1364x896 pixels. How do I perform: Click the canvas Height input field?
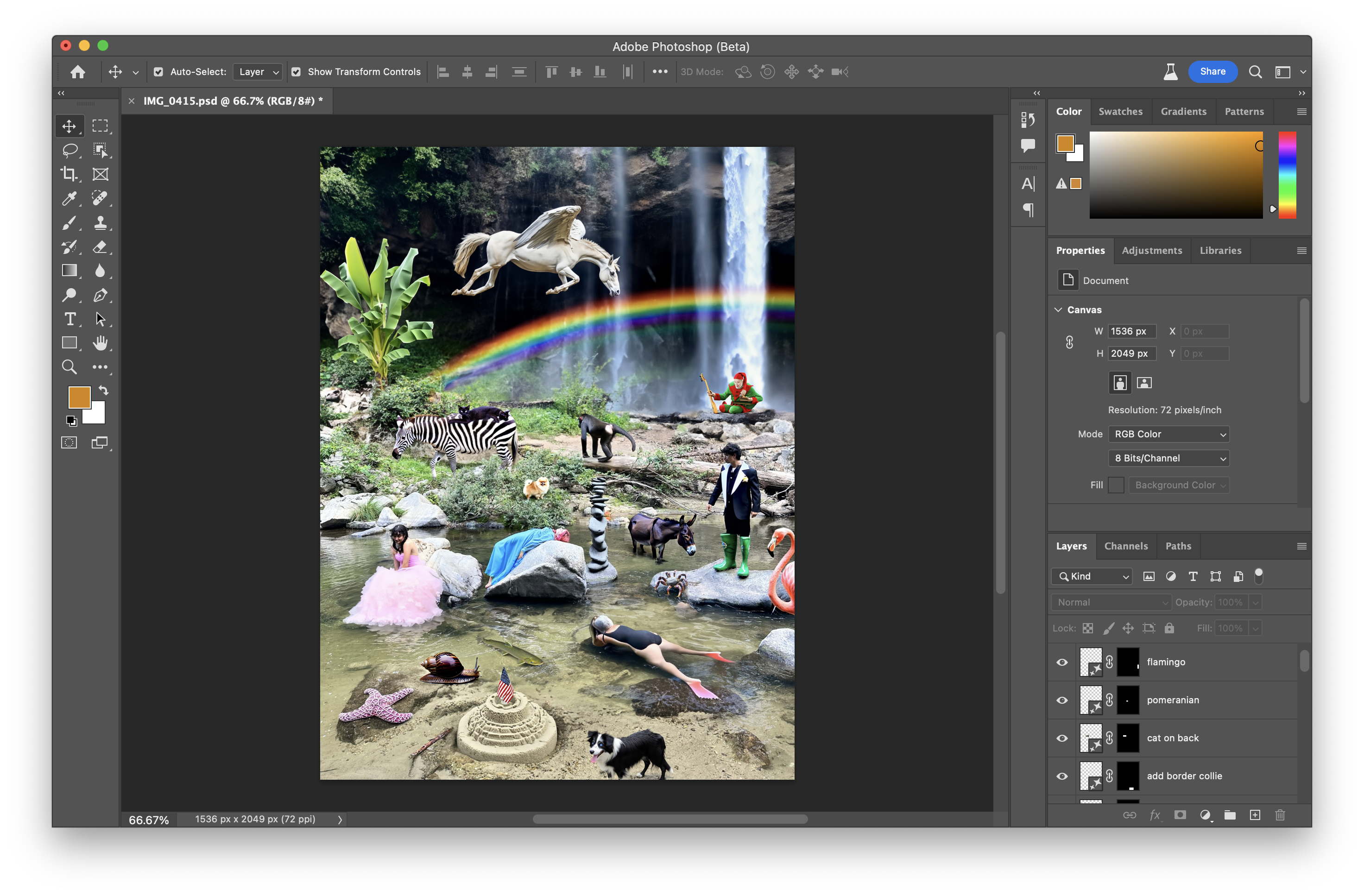pos(1132,353)
